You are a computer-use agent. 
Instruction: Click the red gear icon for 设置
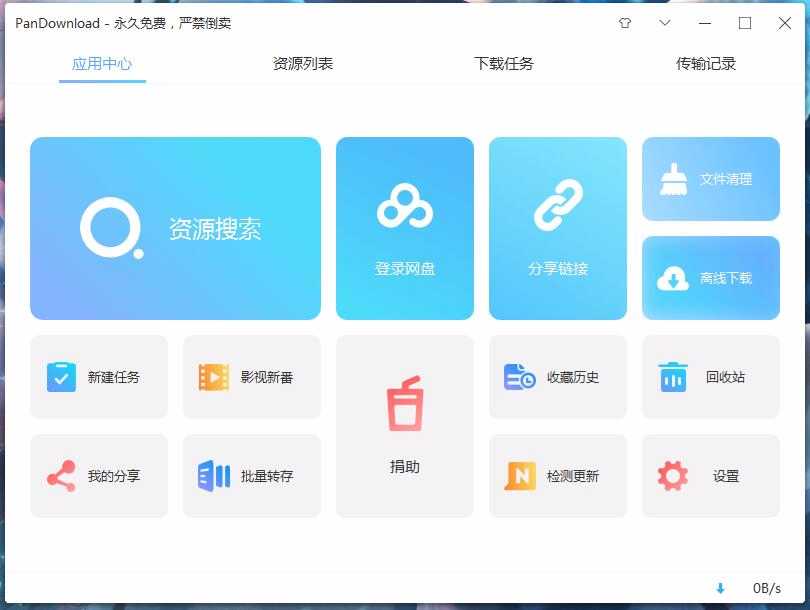tap(673, 476)
